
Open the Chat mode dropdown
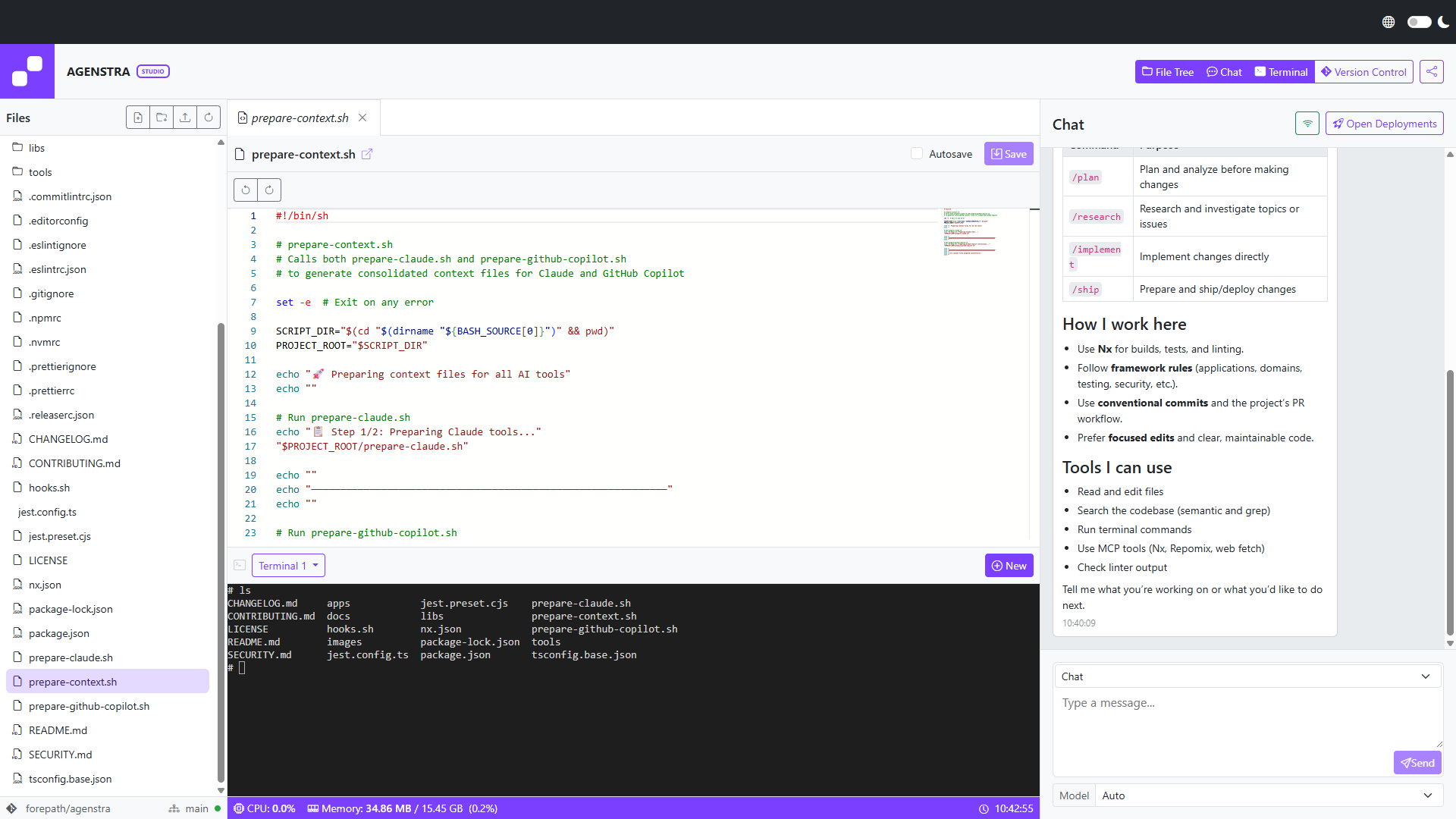click(1247, 676)
